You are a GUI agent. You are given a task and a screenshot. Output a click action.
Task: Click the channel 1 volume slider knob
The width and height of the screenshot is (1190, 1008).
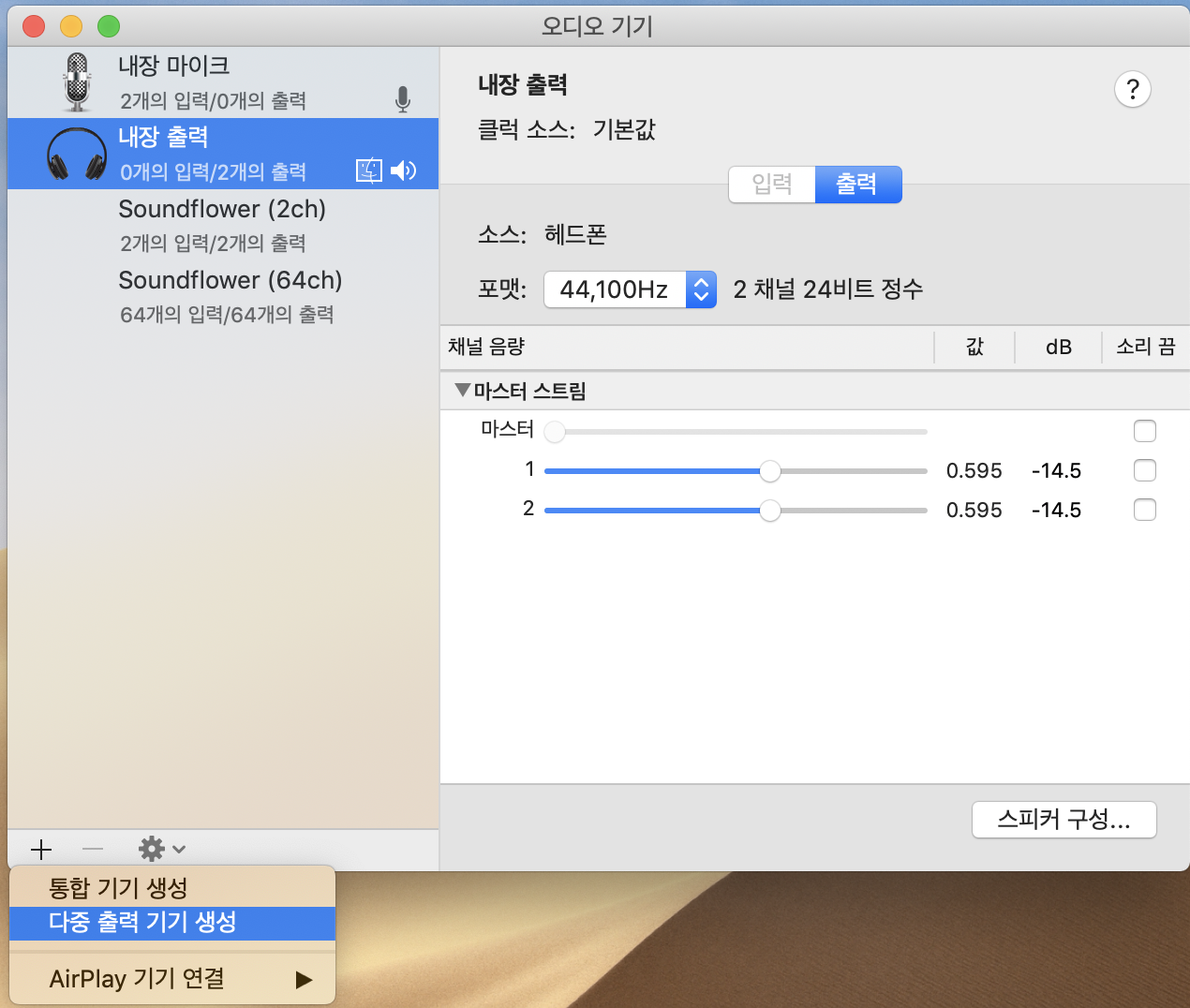pos(770,471)
